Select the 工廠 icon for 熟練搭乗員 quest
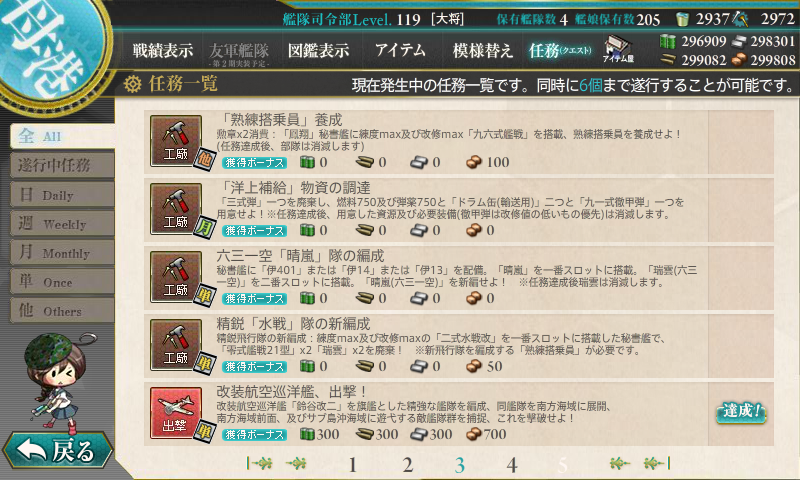Image resolution: width=800 pixels, height=480 pixels. 176,141
